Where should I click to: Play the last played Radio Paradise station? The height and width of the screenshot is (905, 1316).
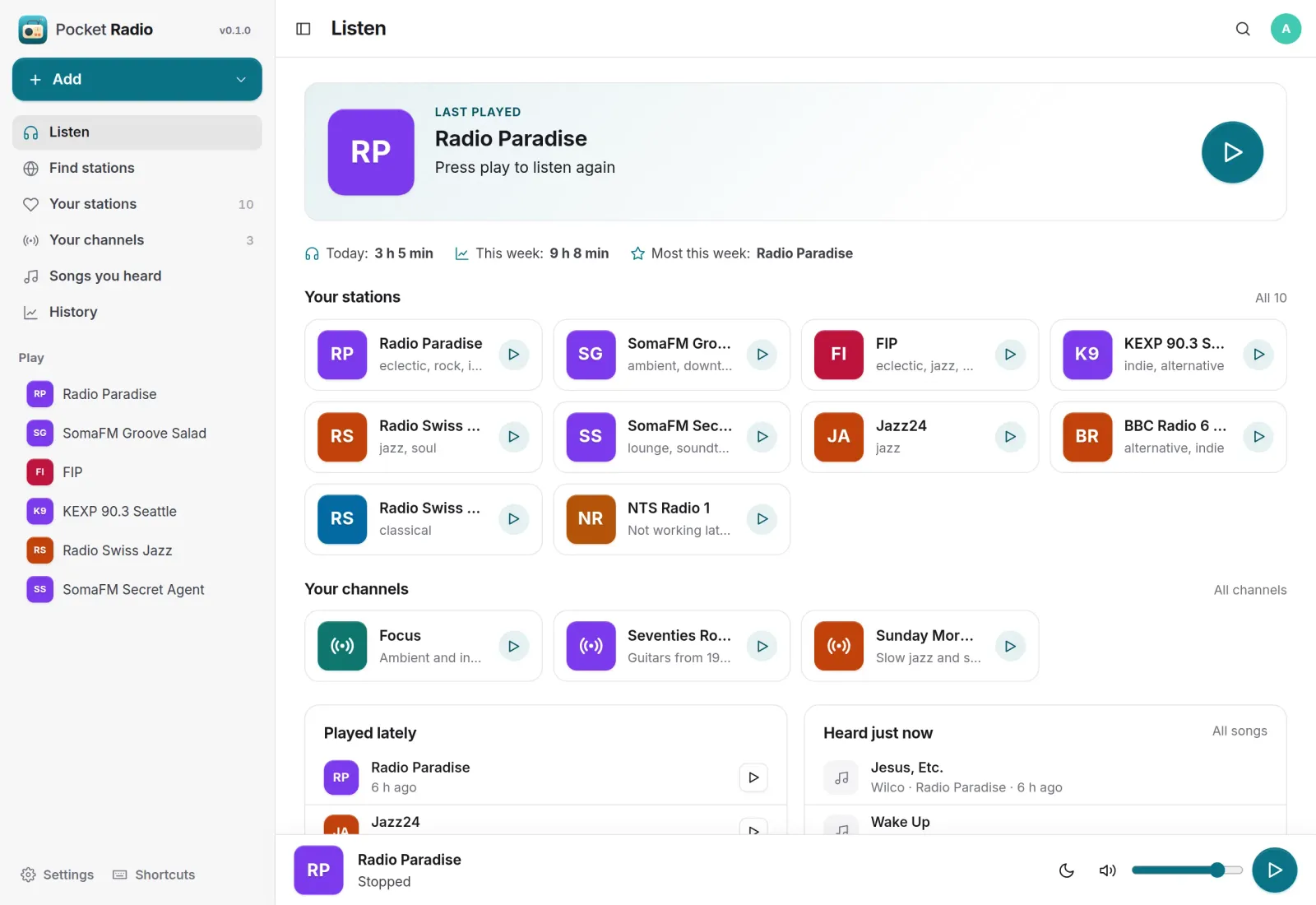point(1232,152)
